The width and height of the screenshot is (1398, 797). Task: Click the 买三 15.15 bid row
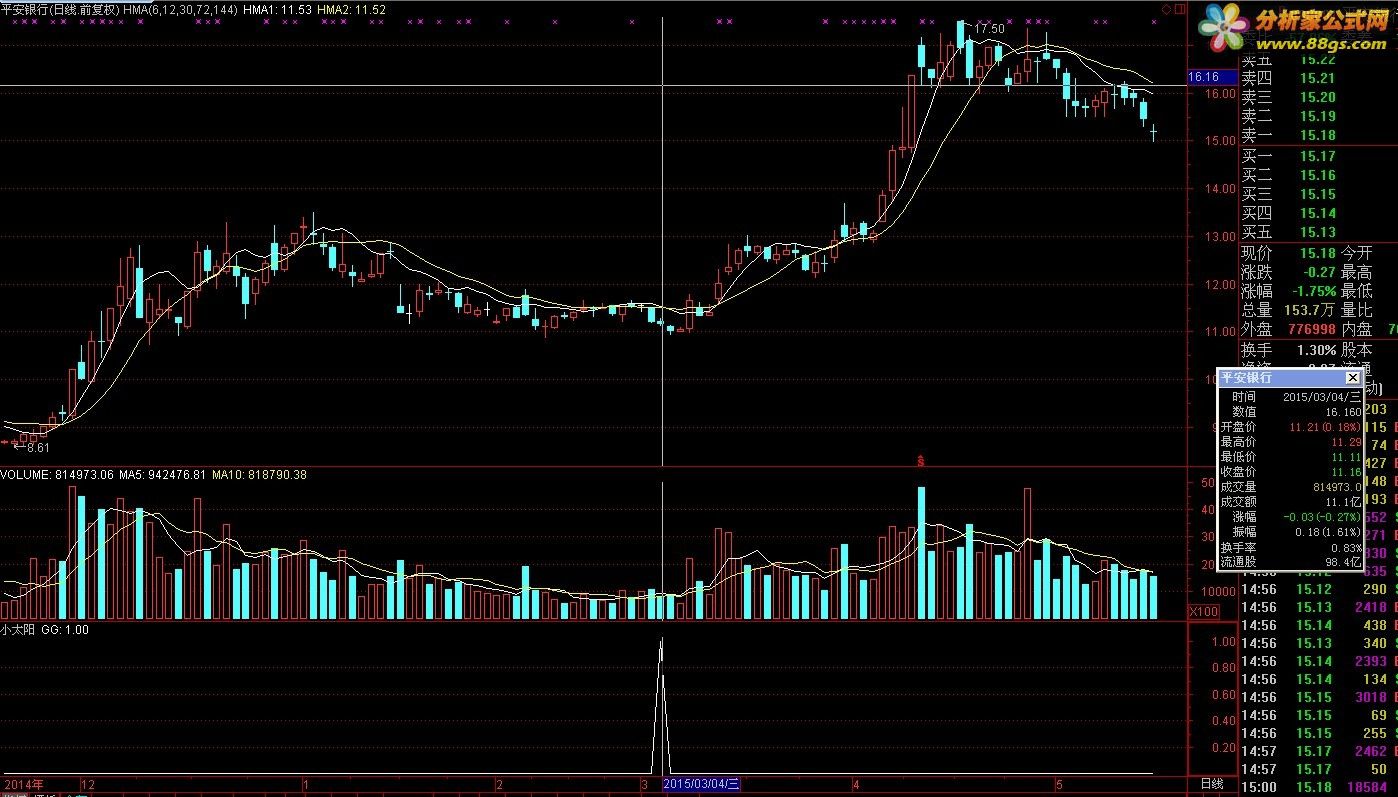click(x=1291, y=194)
